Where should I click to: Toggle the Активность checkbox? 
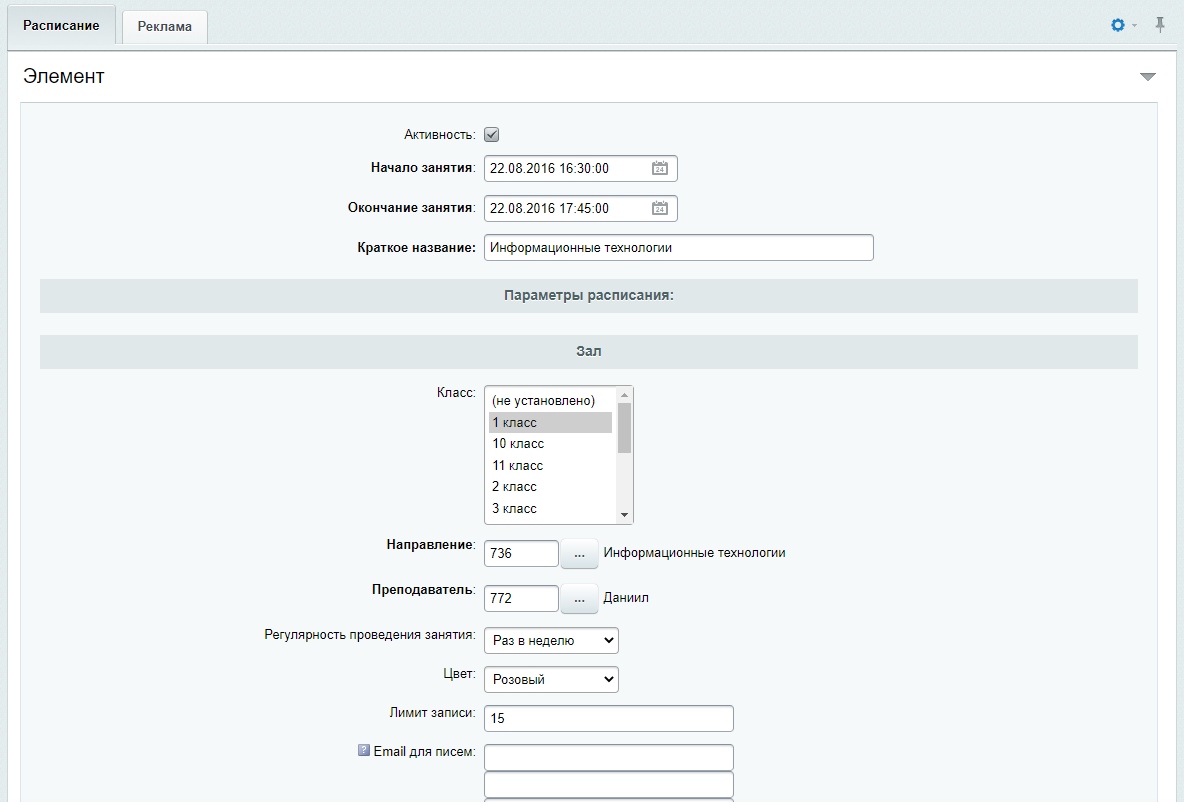point(492,134)
